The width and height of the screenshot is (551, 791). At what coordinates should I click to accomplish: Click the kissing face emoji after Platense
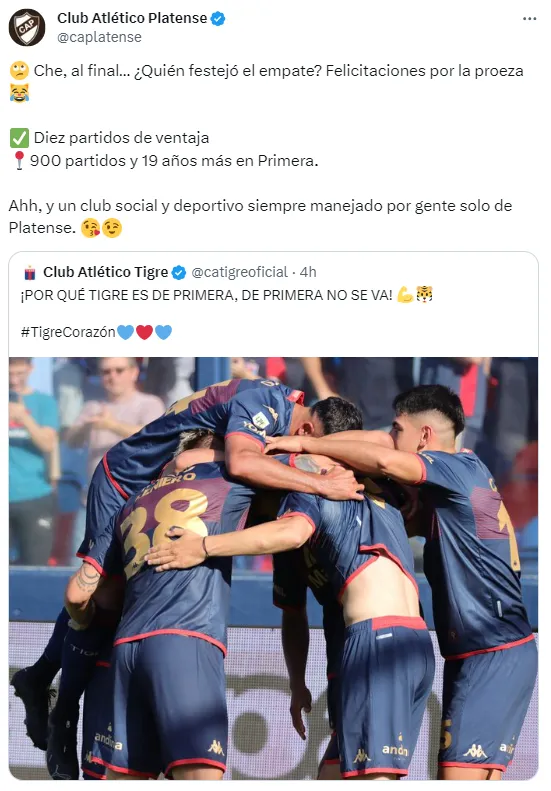click(x=90, y=228)
